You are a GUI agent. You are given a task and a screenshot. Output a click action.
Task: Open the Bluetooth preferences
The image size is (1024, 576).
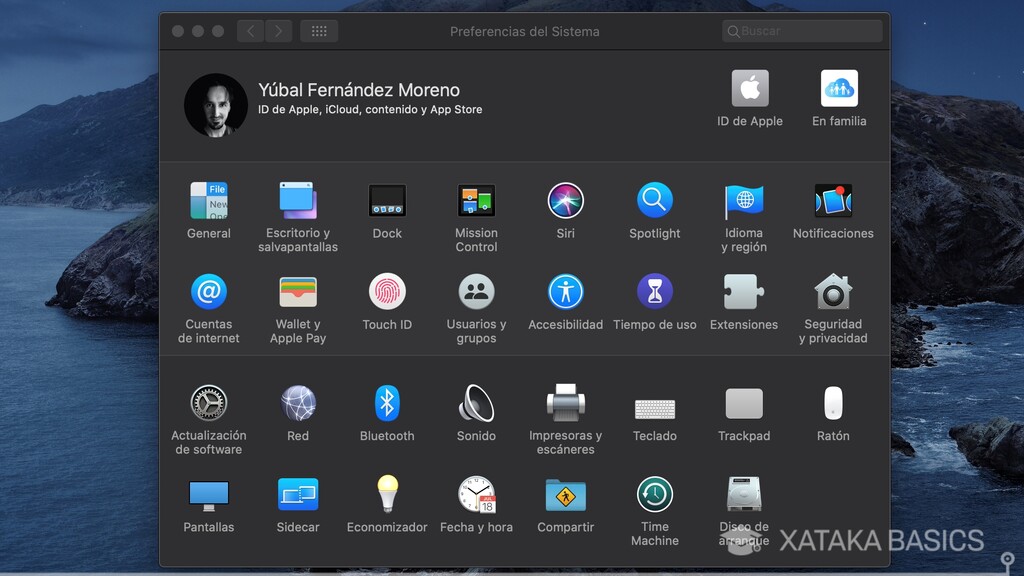387,403
